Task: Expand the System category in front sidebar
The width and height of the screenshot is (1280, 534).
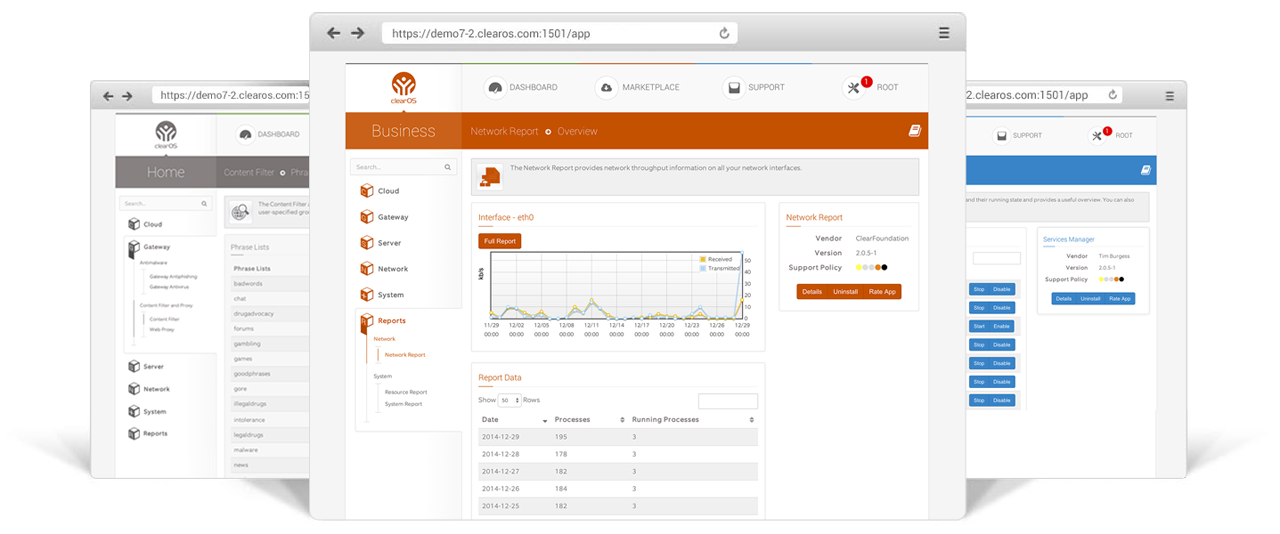Action: (x=382, y=295)
